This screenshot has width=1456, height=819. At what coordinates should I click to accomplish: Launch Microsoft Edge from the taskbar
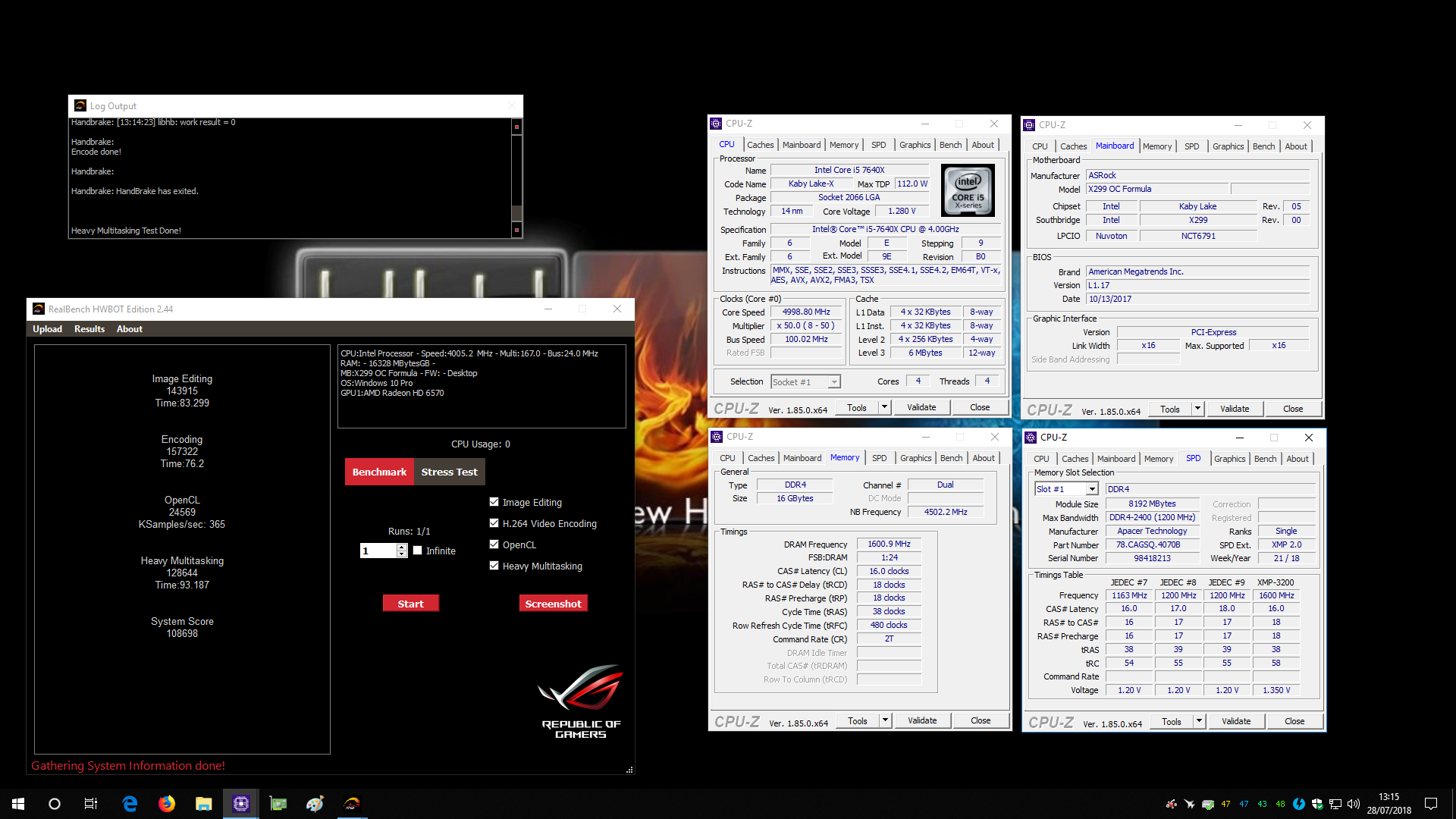pos(130,804)
